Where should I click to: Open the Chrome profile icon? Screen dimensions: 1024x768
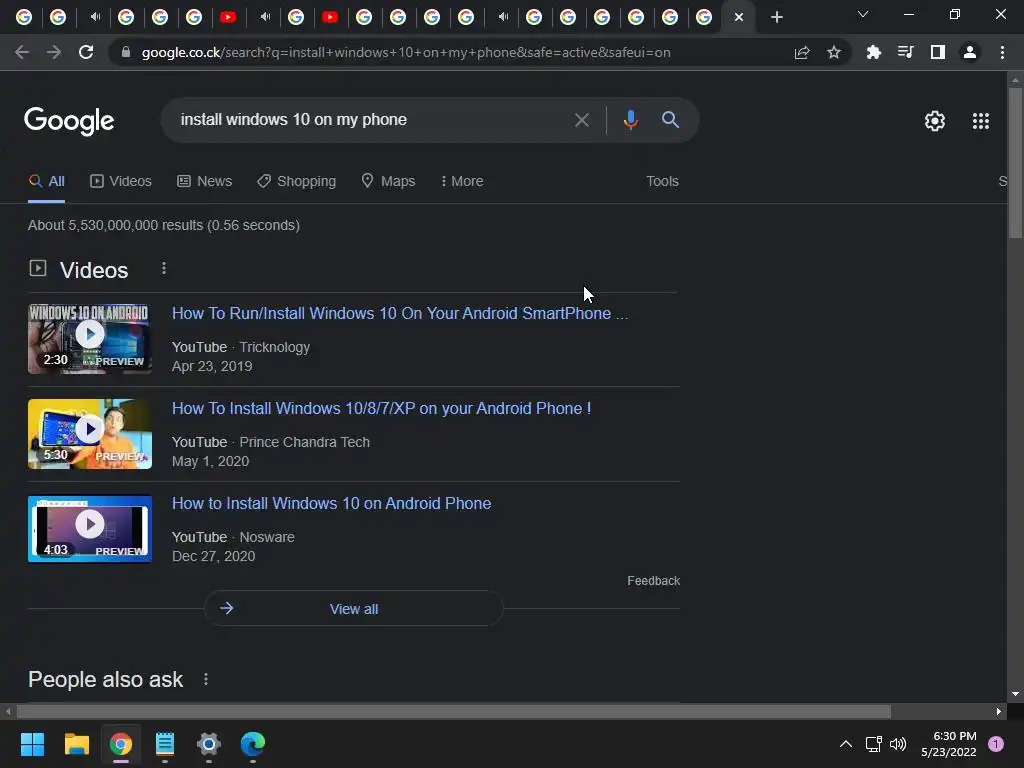point(970,52)
